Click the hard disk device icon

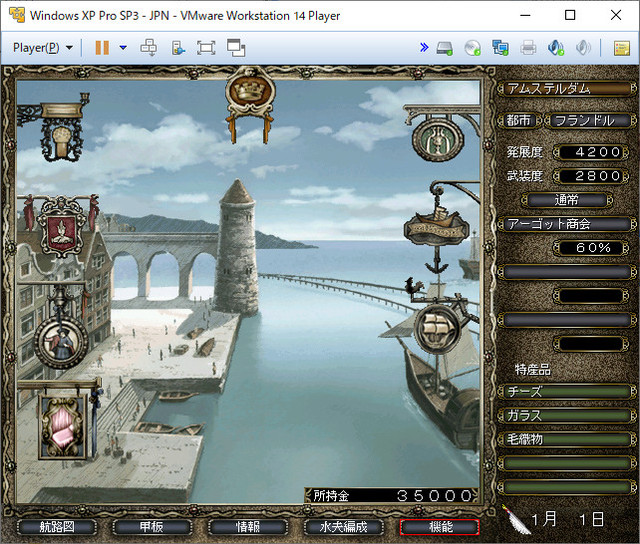click(444, 48)
